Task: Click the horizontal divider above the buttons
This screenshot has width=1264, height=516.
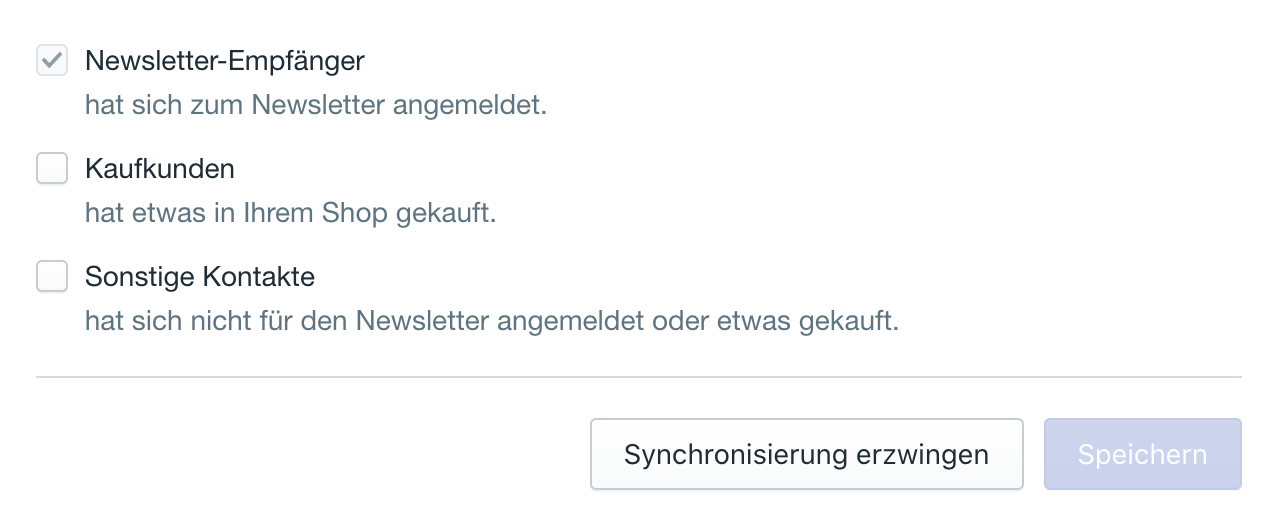Action: click(x=638, y=377)
